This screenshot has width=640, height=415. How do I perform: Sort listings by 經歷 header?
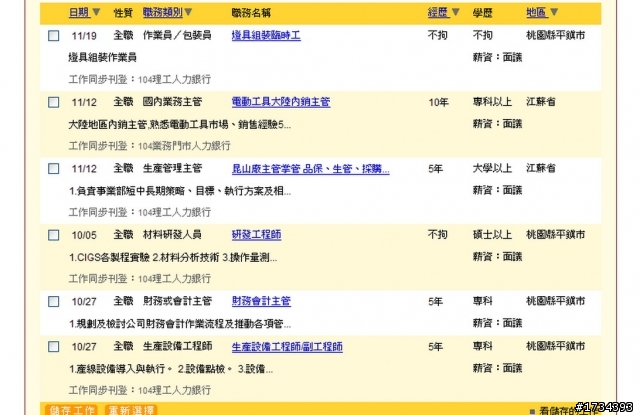(438, 12)
